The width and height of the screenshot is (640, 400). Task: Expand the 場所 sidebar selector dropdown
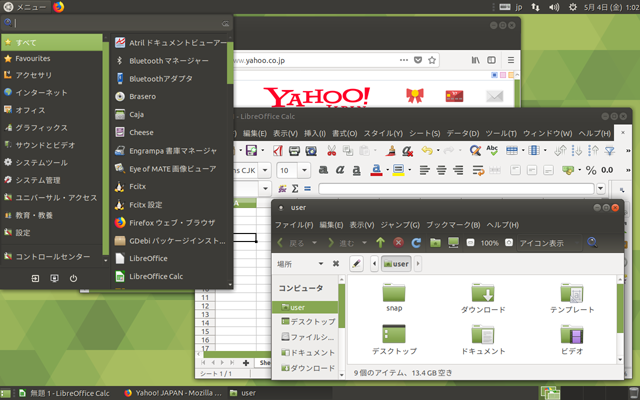[x=321, y=264]
